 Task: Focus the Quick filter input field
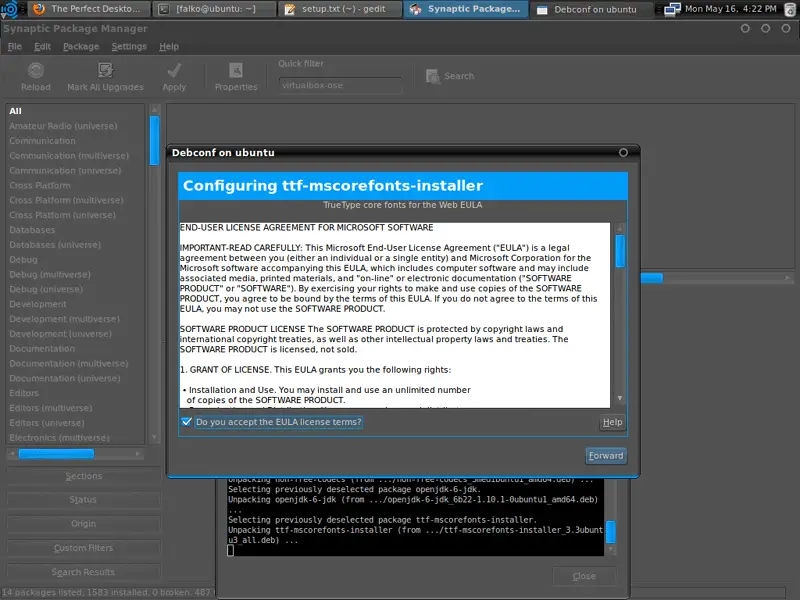click(340, 85)
